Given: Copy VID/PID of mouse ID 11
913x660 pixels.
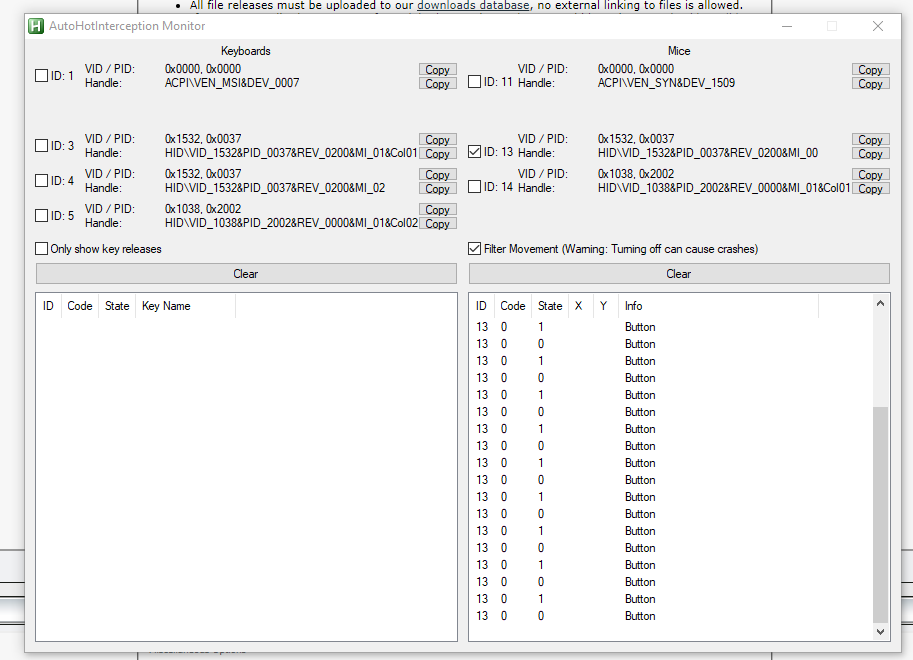Looking at the screenshot, I should click(x=870, y=69).
